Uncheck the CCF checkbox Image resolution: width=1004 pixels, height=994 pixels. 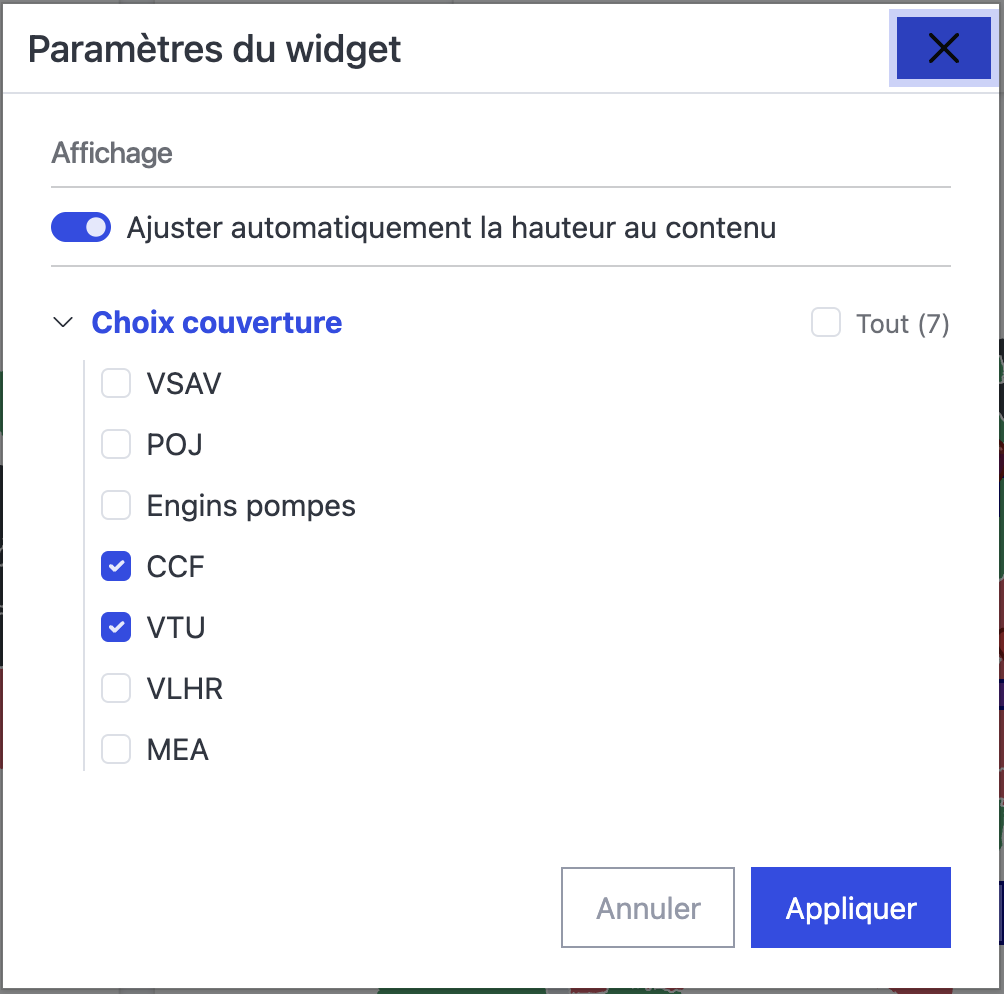click(x=117, y=567)
